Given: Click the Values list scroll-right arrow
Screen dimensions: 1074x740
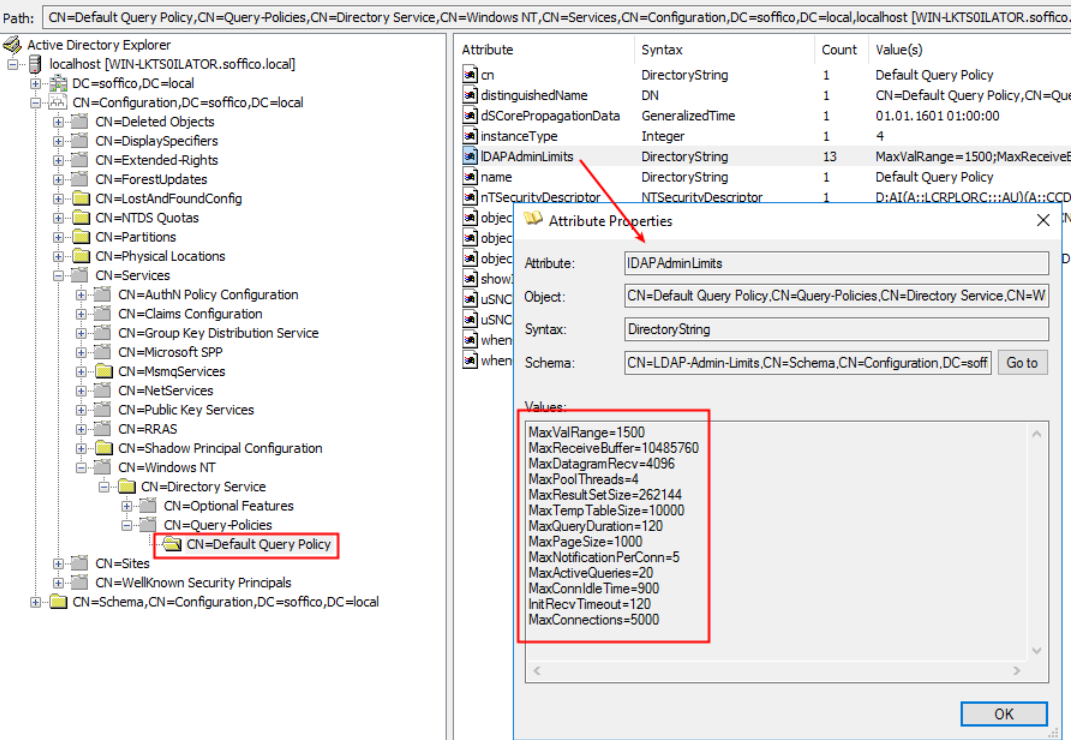Looking at the screenshot, I should [1016, 671].
